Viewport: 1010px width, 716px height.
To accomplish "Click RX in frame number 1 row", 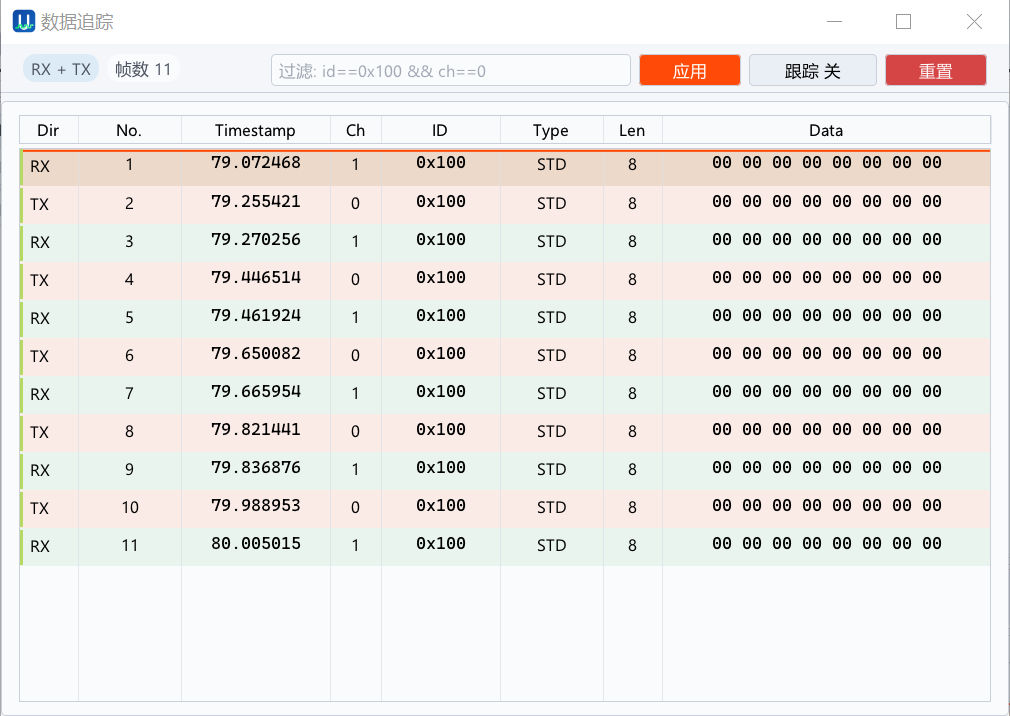I will pyautogui.click(x=40, y=166).
